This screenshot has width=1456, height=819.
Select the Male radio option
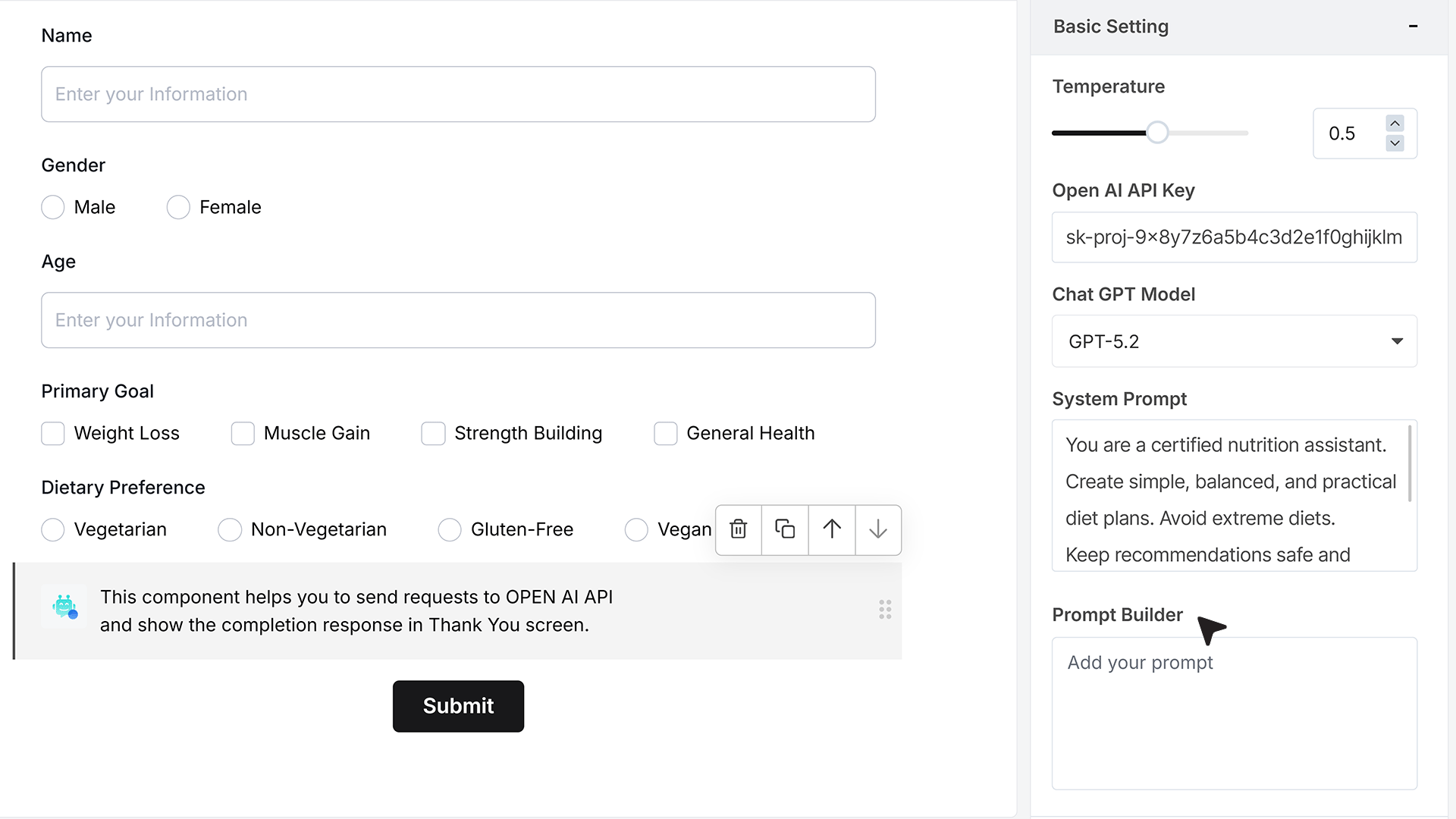52,207
